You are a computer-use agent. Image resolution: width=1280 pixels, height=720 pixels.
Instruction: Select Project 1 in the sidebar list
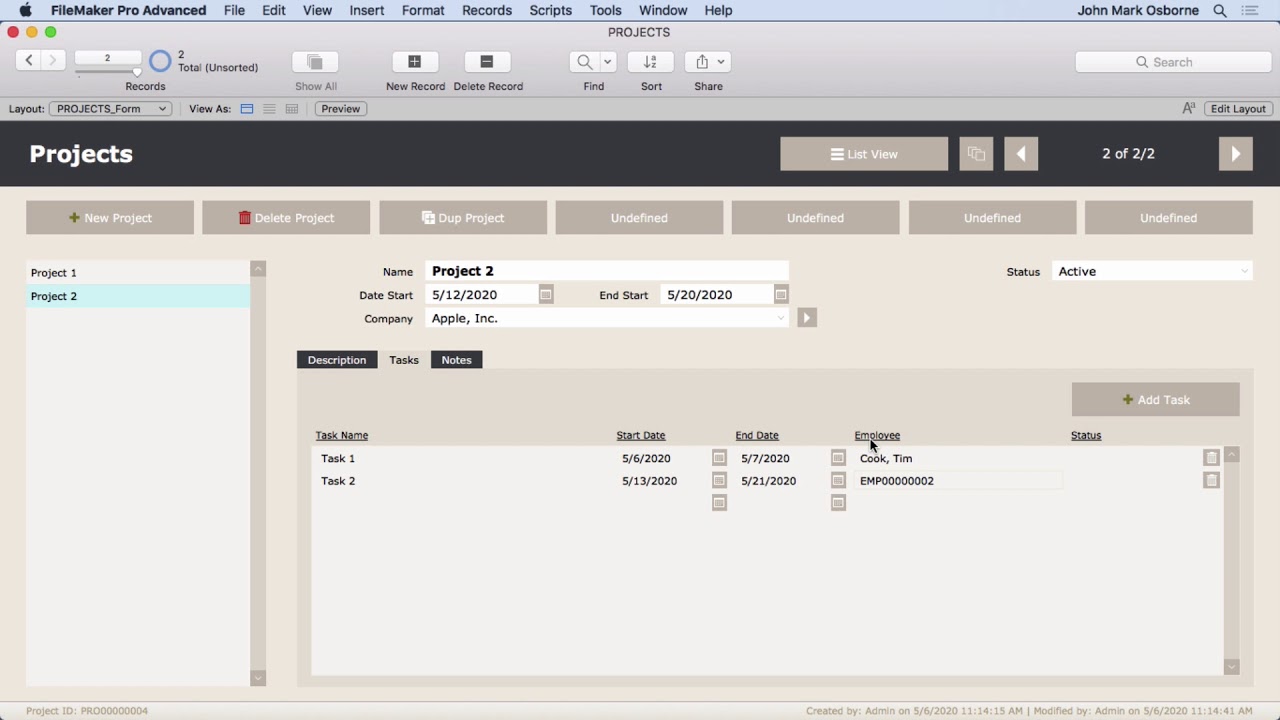138,272
